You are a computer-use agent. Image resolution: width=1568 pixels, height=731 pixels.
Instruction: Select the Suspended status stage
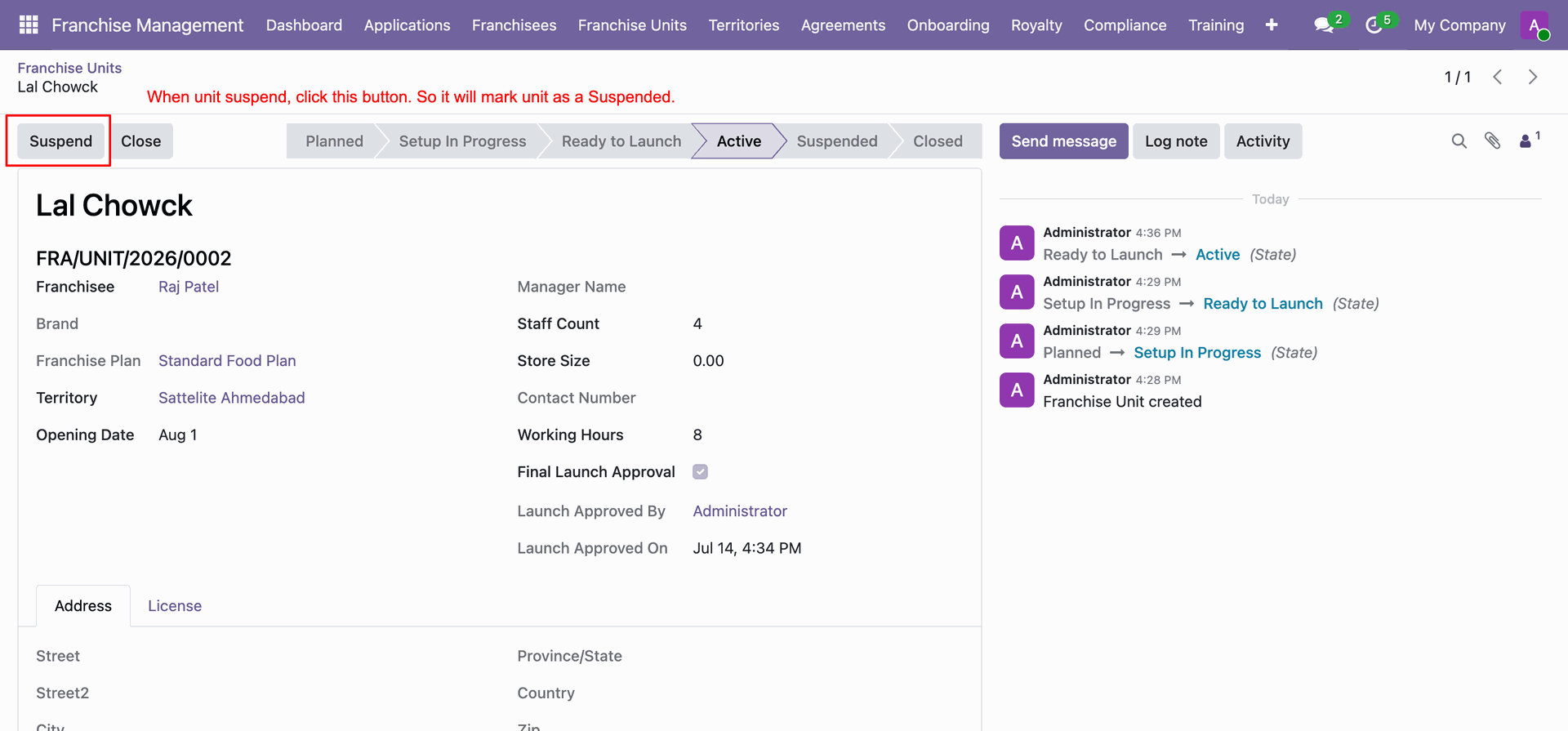[837, 141]
